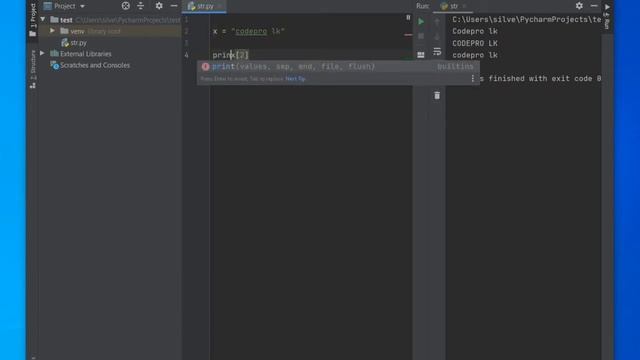Open Run panel settings gear
The width and height of the screenshot is (640, 360).
tap(579, 6)
